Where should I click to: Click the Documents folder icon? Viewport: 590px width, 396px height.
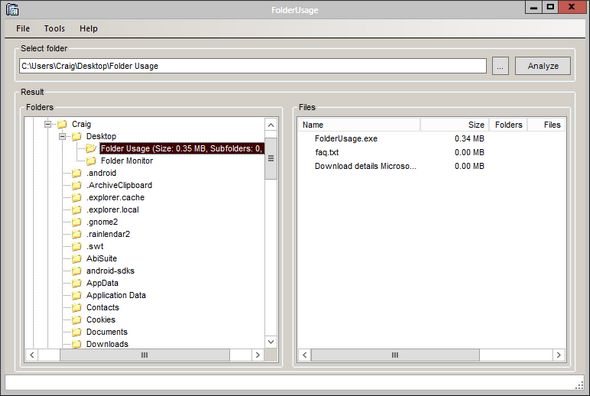point(76,332)
